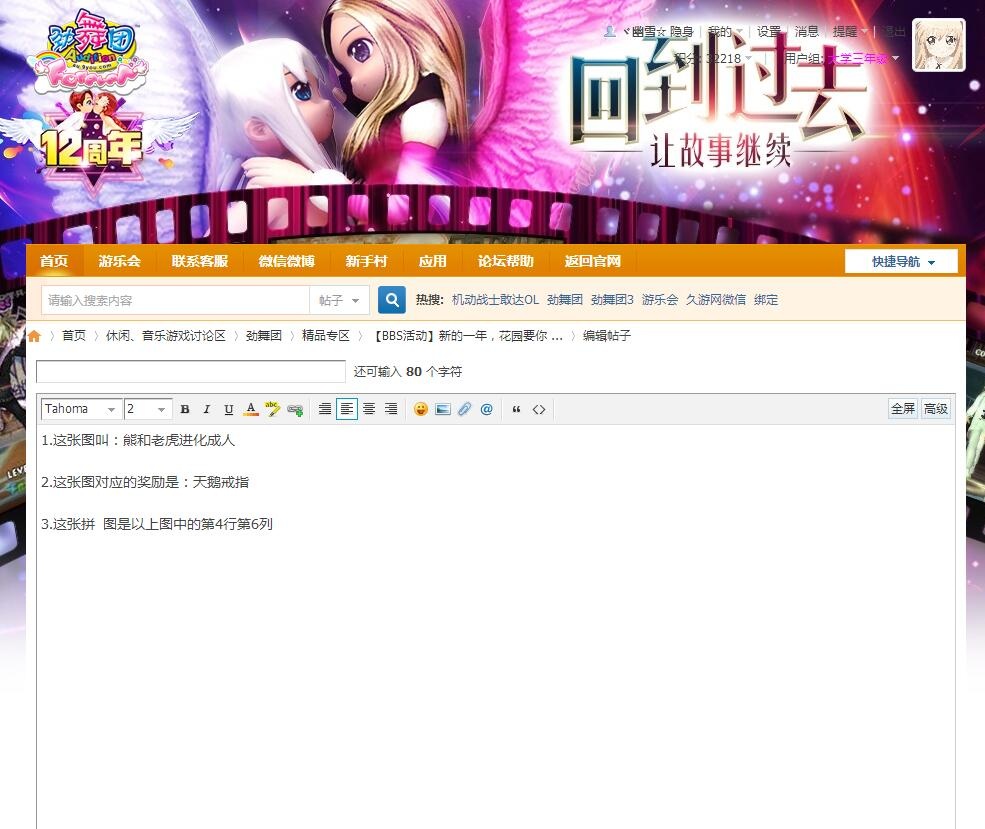Screen dimensions: 985x829
Task: Focus the post title input field
Action: coord(190,371)
